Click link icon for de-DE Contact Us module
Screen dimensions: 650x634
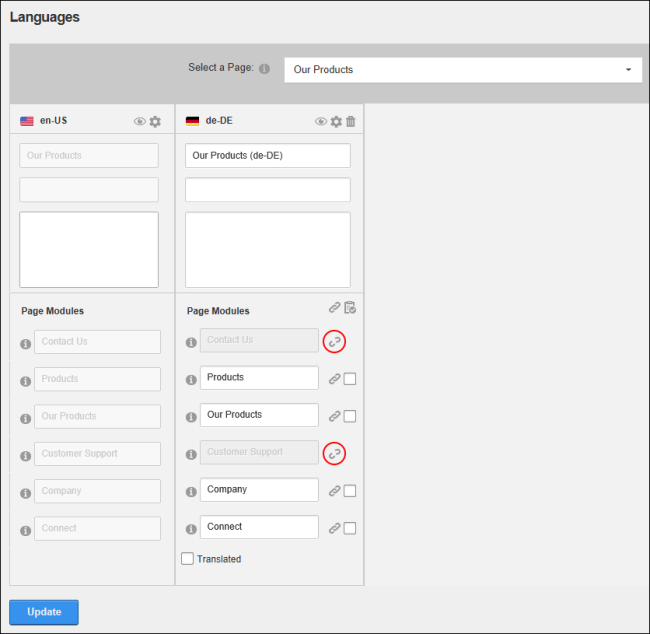tap(335, 342)
